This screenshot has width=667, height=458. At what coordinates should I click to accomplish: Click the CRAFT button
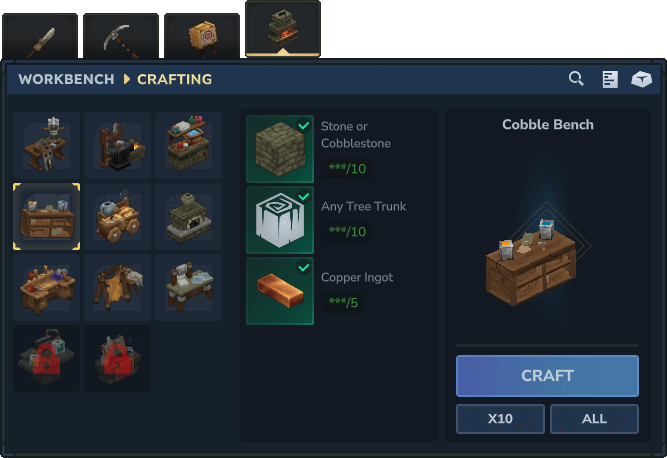[x=547, y=376]
